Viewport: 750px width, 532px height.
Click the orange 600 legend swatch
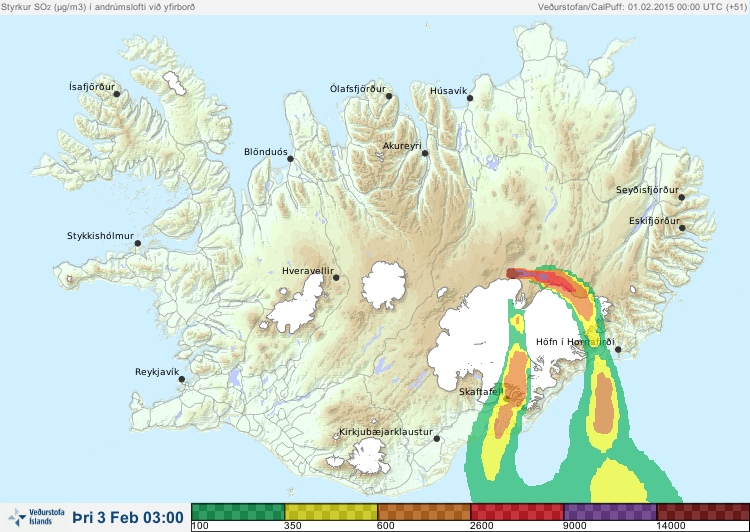(x=424, y=512)
